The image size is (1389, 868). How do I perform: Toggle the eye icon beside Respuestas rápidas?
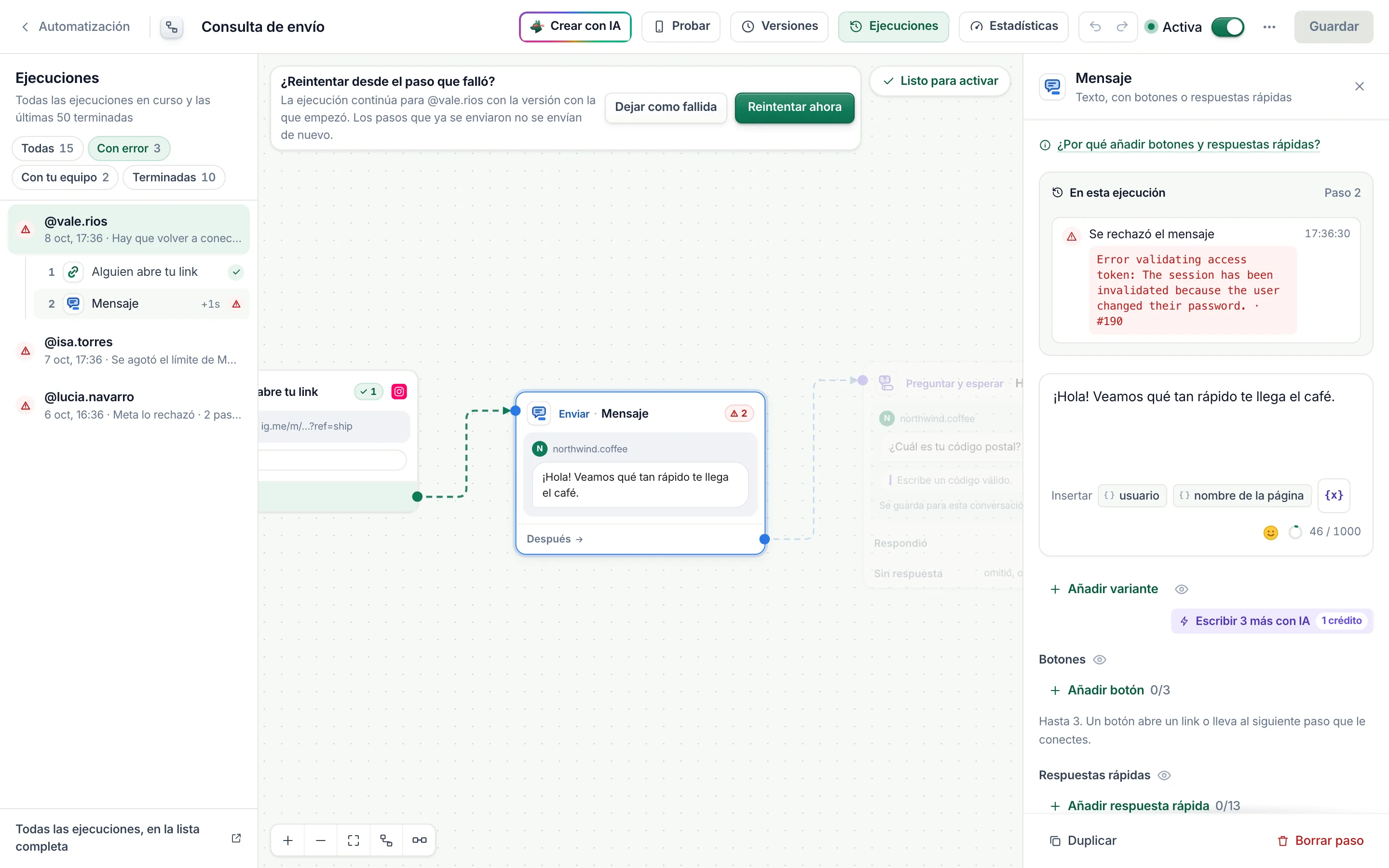coord(1164,775)
